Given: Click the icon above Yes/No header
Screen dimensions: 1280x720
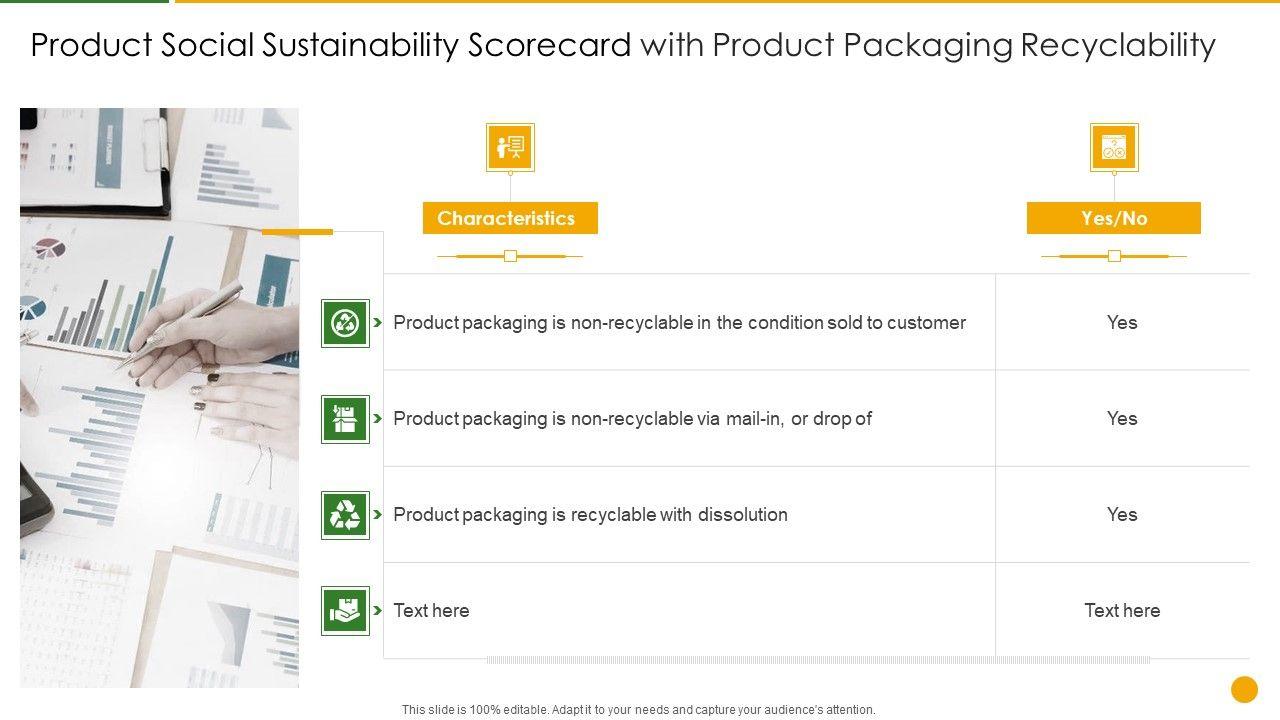Looking at the screenshot, I should coord(1114,148).
